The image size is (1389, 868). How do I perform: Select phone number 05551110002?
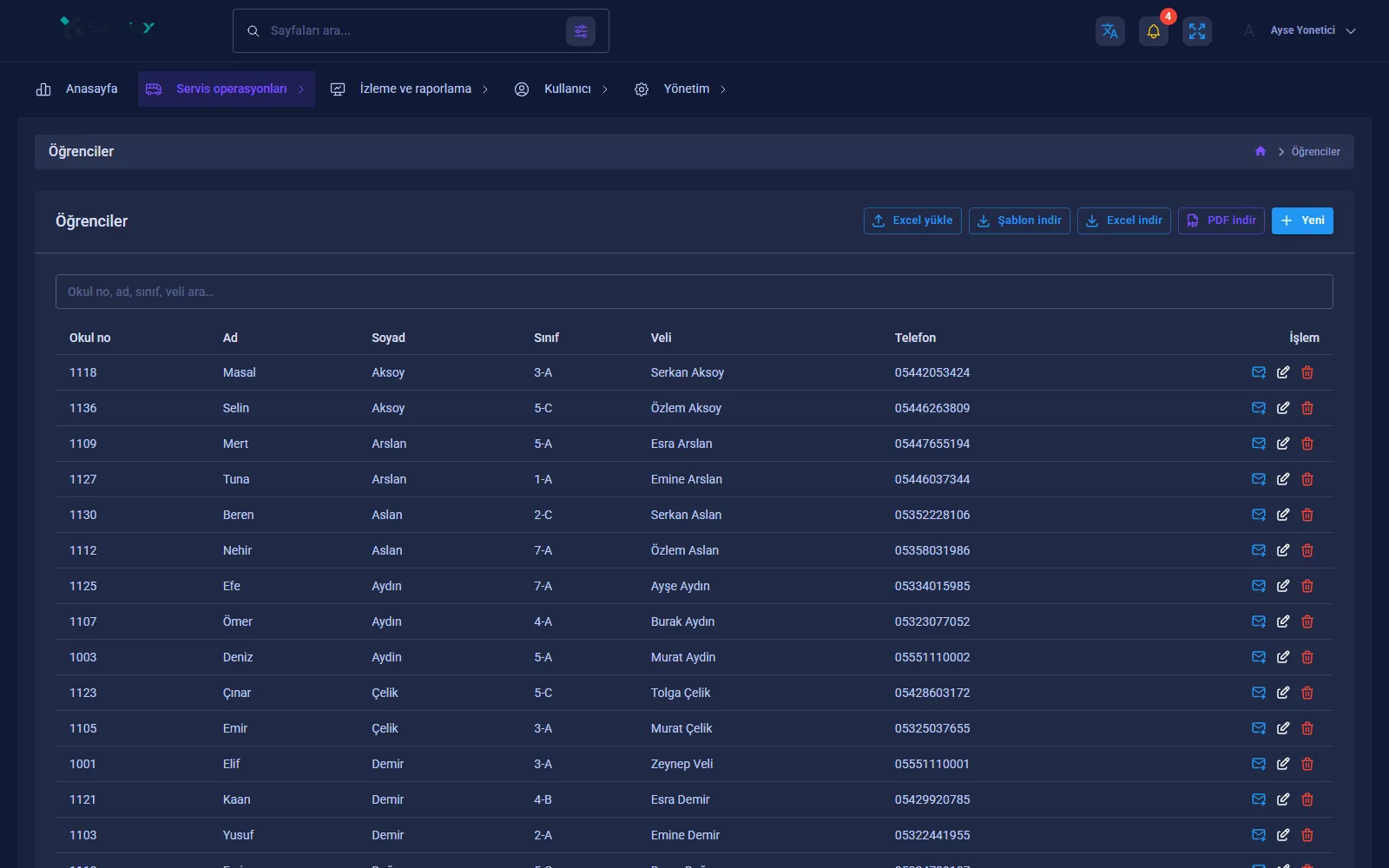[932, 657]
